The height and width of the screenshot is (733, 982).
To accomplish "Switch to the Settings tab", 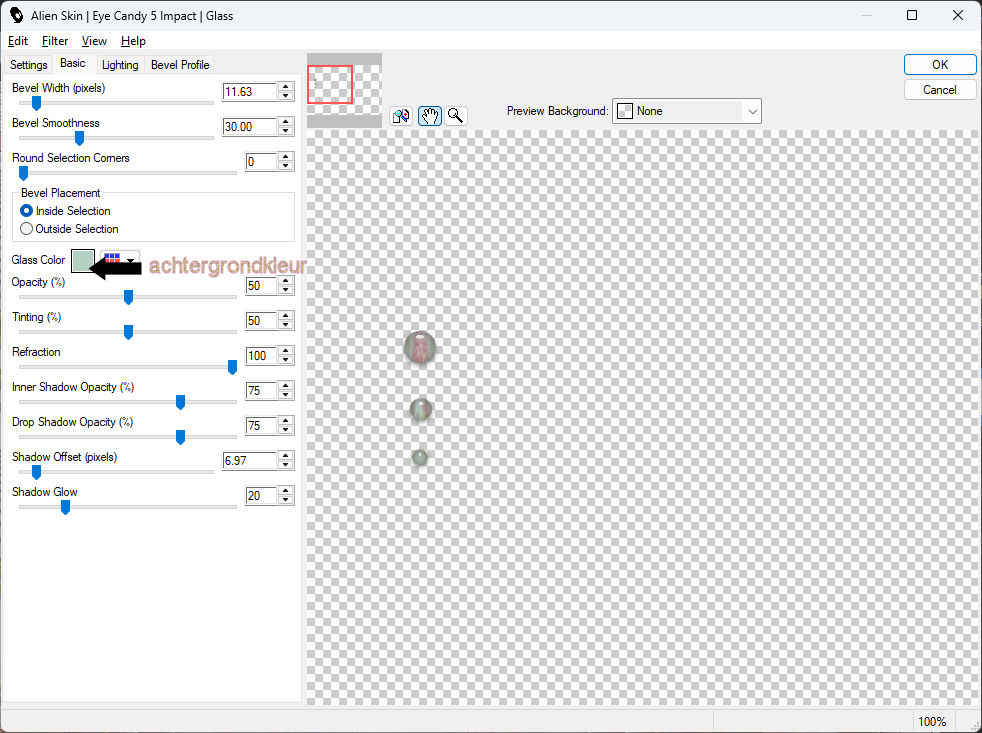I will (28, 65).
